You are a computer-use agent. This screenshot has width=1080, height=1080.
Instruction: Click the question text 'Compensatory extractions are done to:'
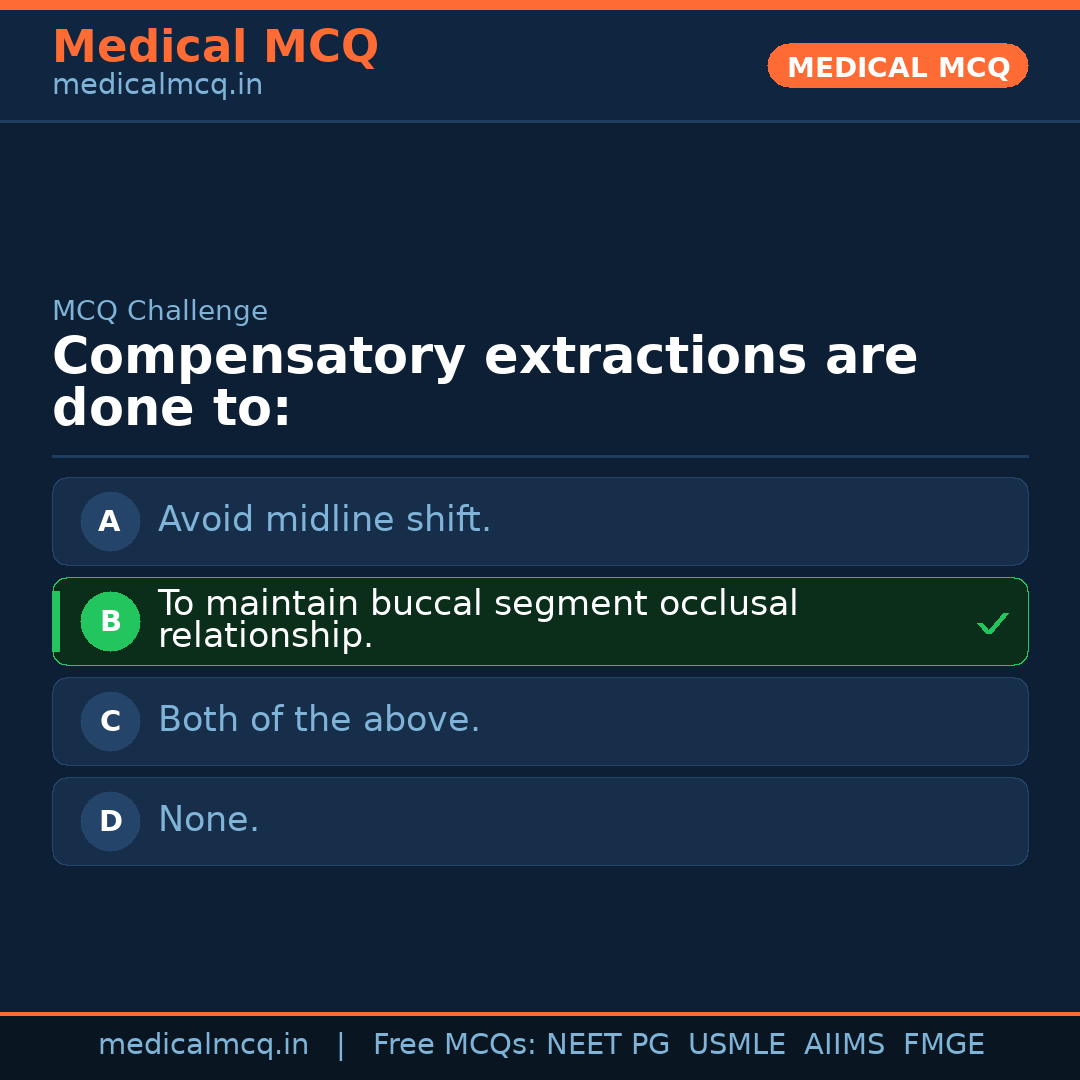484,383
